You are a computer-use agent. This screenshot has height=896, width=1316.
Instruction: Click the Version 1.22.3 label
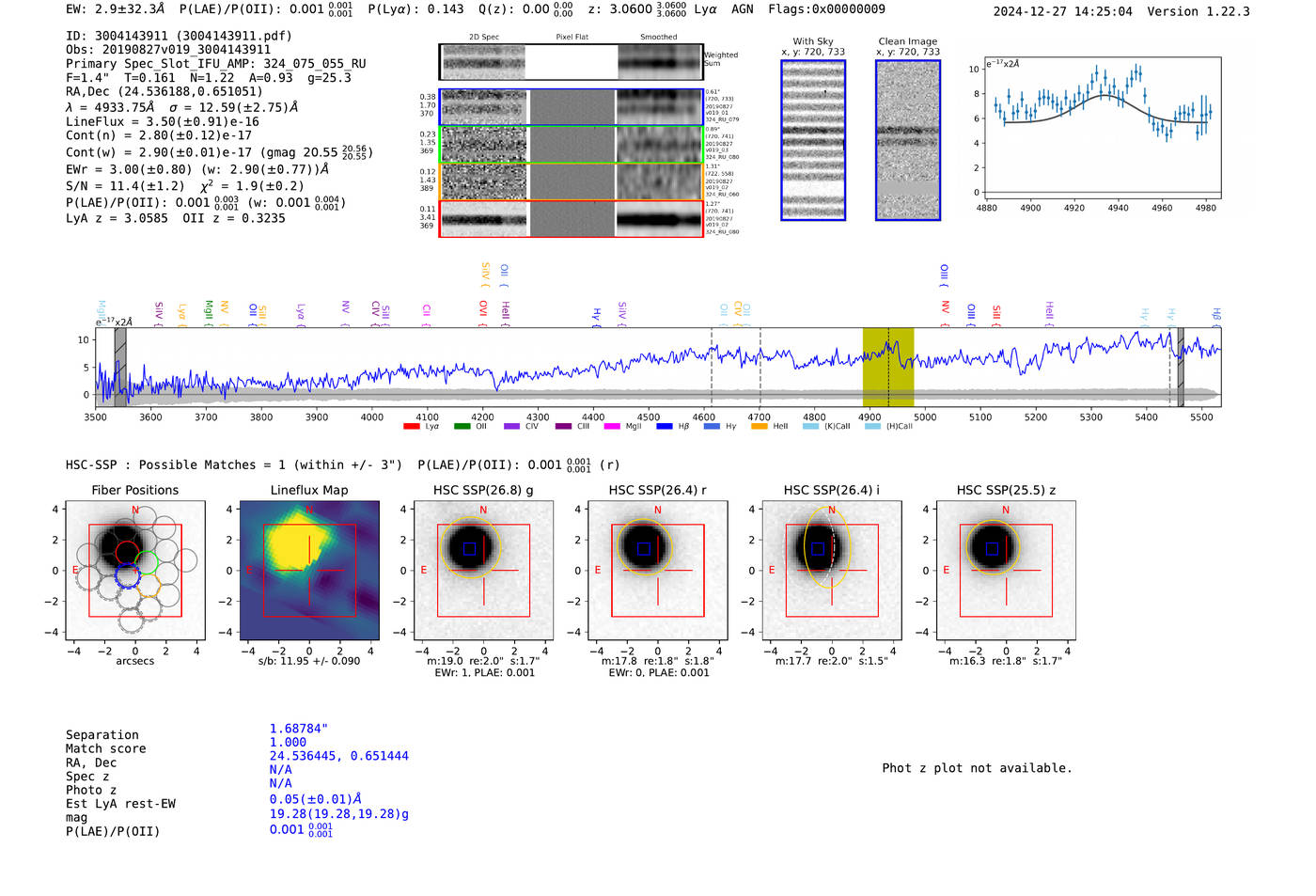pos(1198,11)
